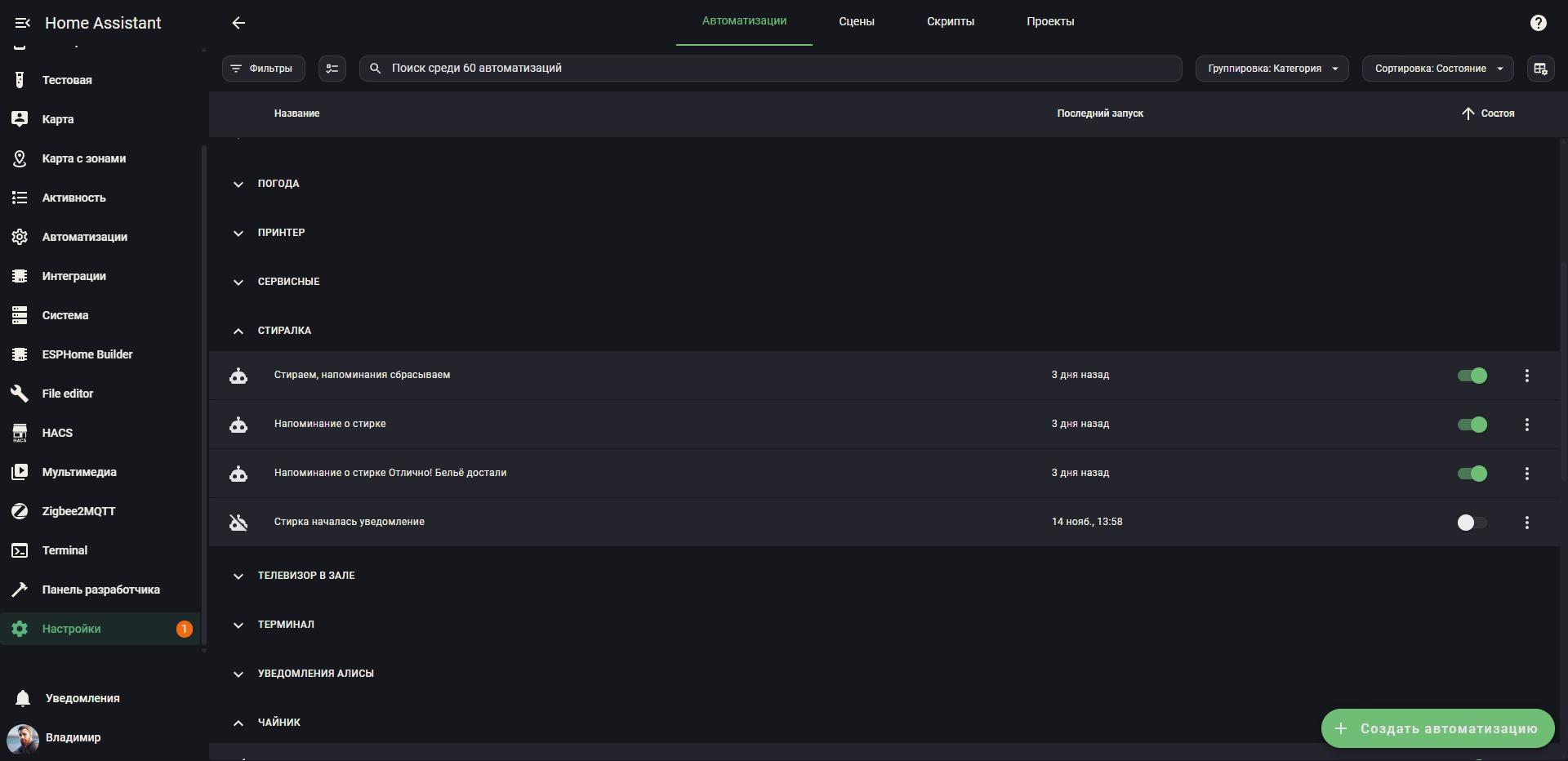The width and height of the screenshot is (1568, 761).
Task: Switch to the Сцены tab
Action: point(856,22)
